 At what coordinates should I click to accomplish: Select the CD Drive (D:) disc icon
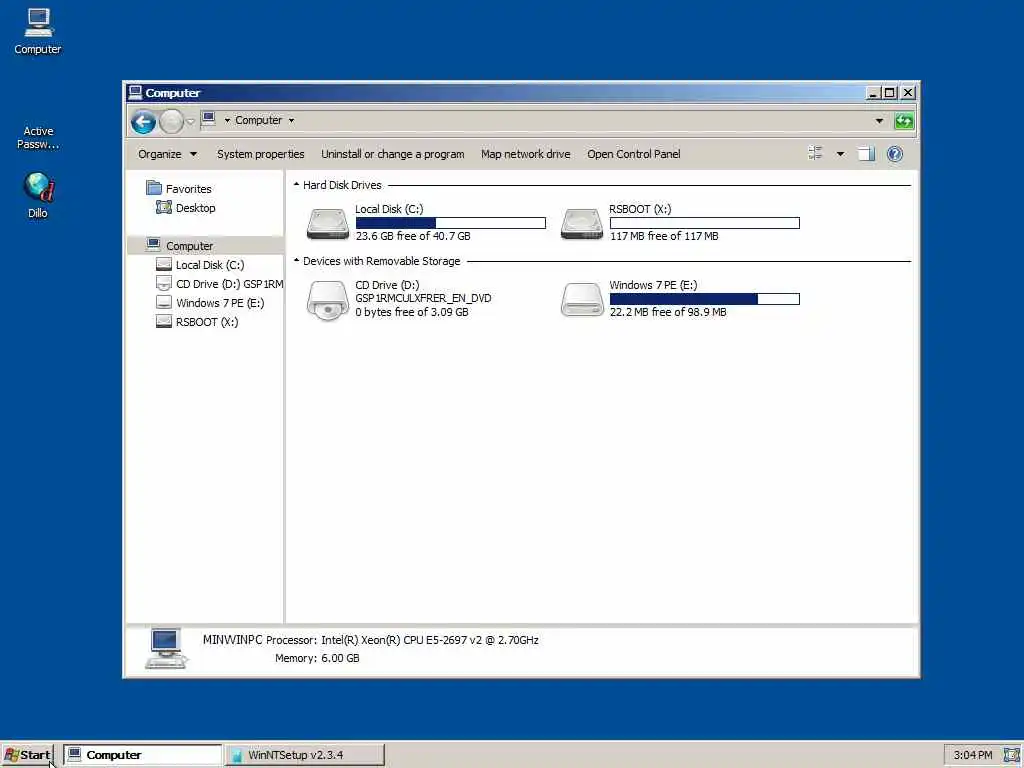click(328, 300)
